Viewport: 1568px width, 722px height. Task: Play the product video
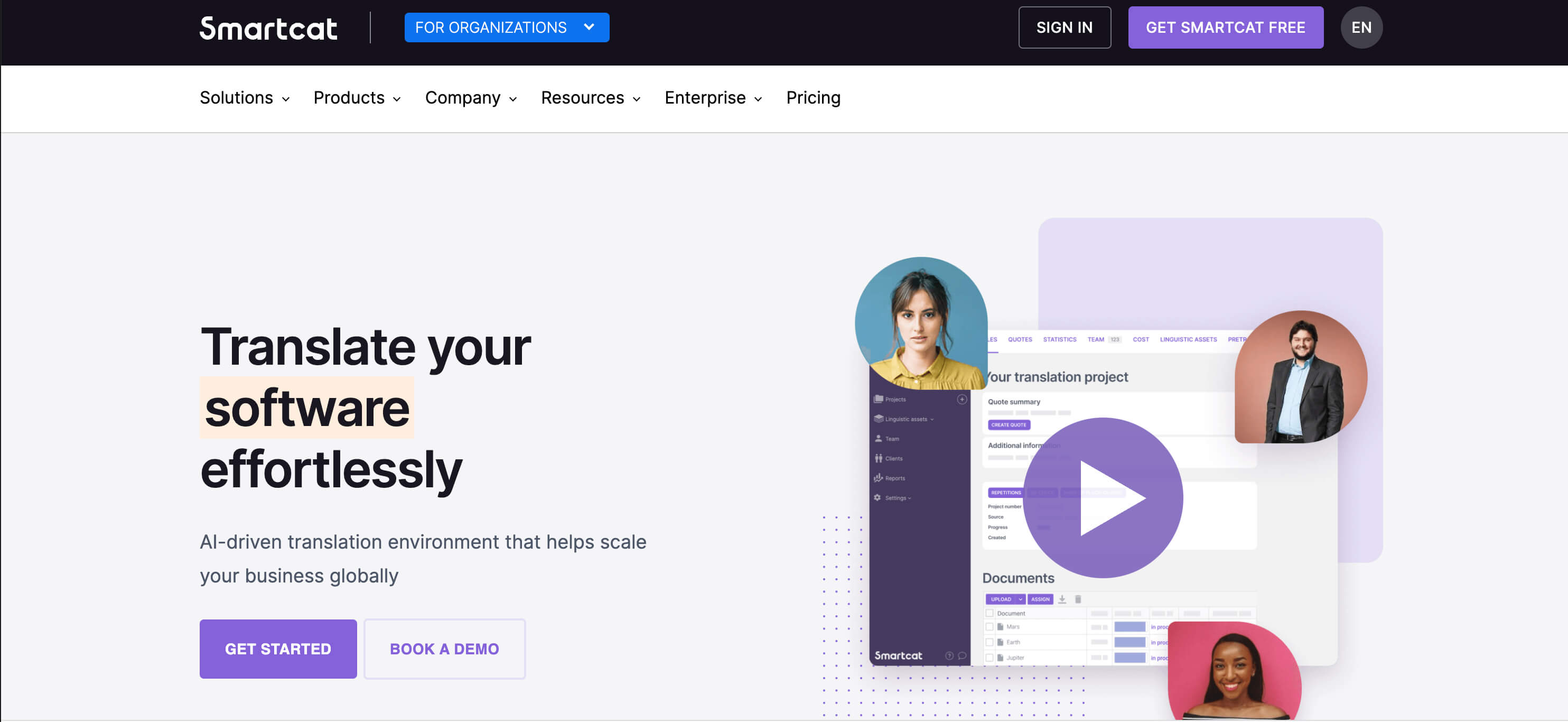pos(1103,498)
